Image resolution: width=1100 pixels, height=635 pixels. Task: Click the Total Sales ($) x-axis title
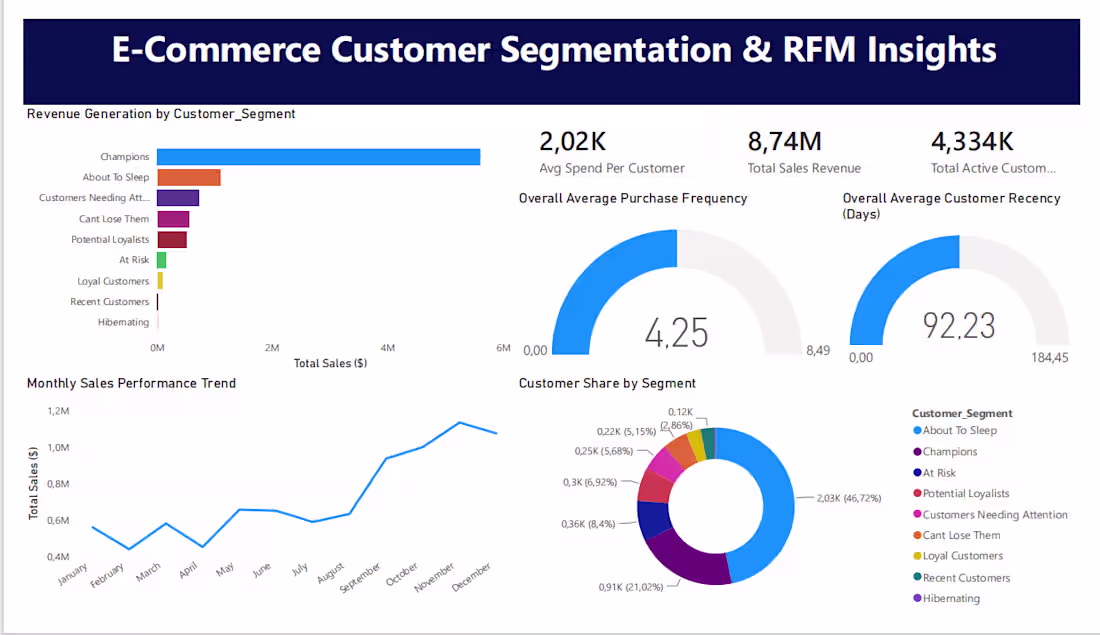[x=330, y=363]
